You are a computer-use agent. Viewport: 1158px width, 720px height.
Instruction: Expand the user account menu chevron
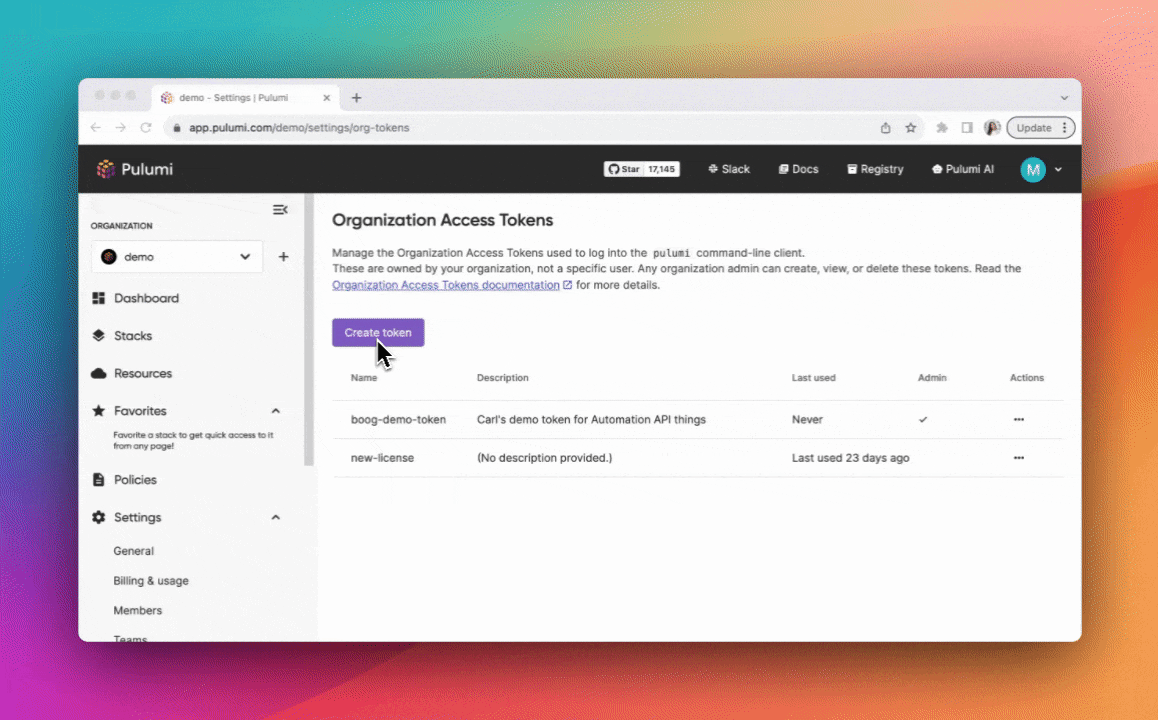click(1058, 170)
